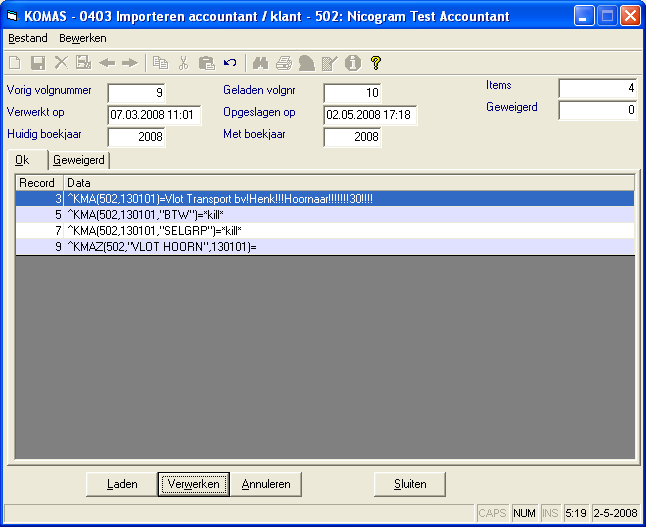Click the New document toolbar icon
Screen dimensions: 646x527
click(15, 63)
